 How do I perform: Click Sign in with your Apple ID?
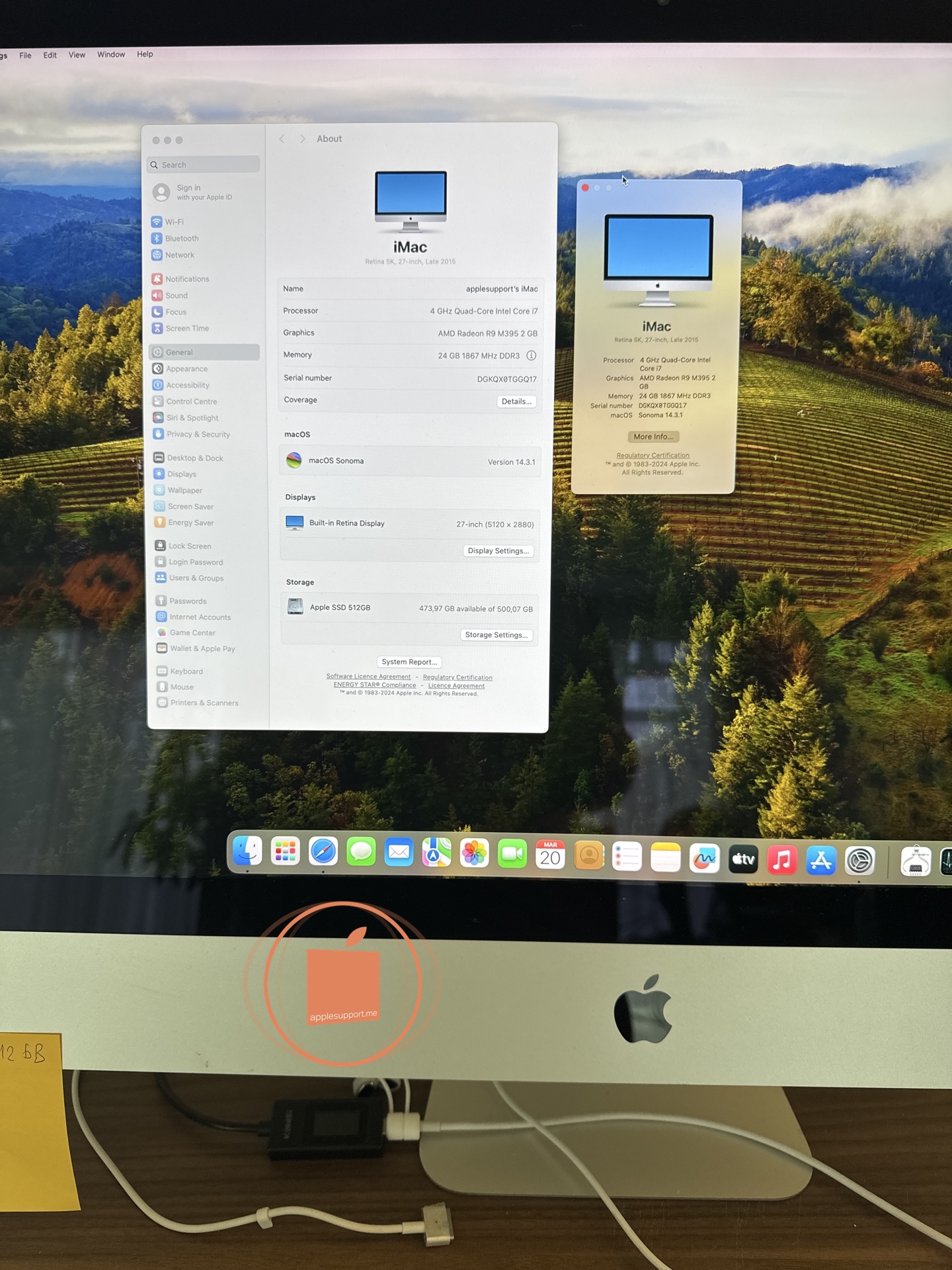[192, 192]
